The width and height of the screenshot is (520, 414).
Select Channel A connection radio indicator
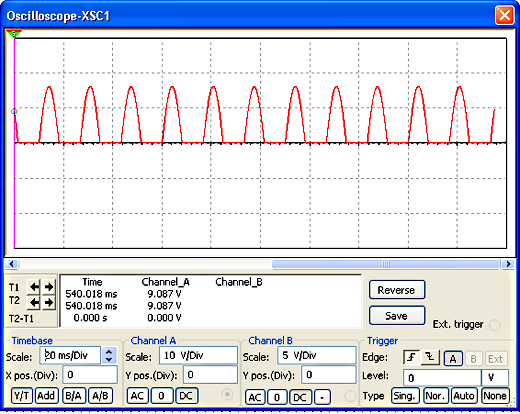pyautogui.click(x=227, y=395)
